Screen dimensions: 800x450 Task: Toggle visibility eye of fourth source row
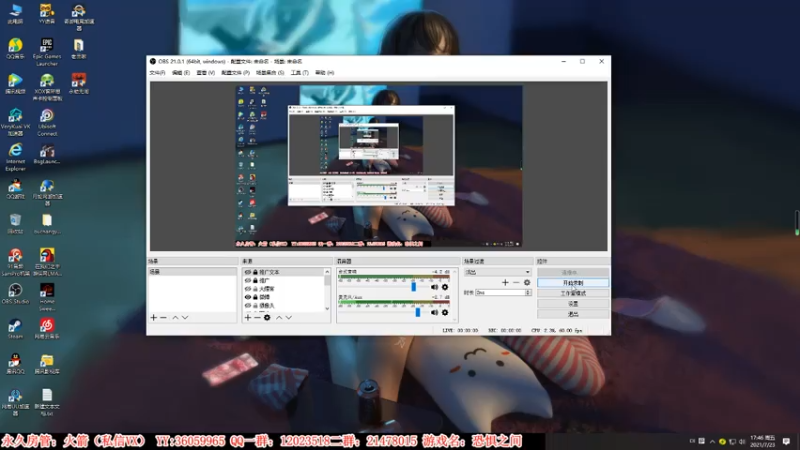point(248,297)
